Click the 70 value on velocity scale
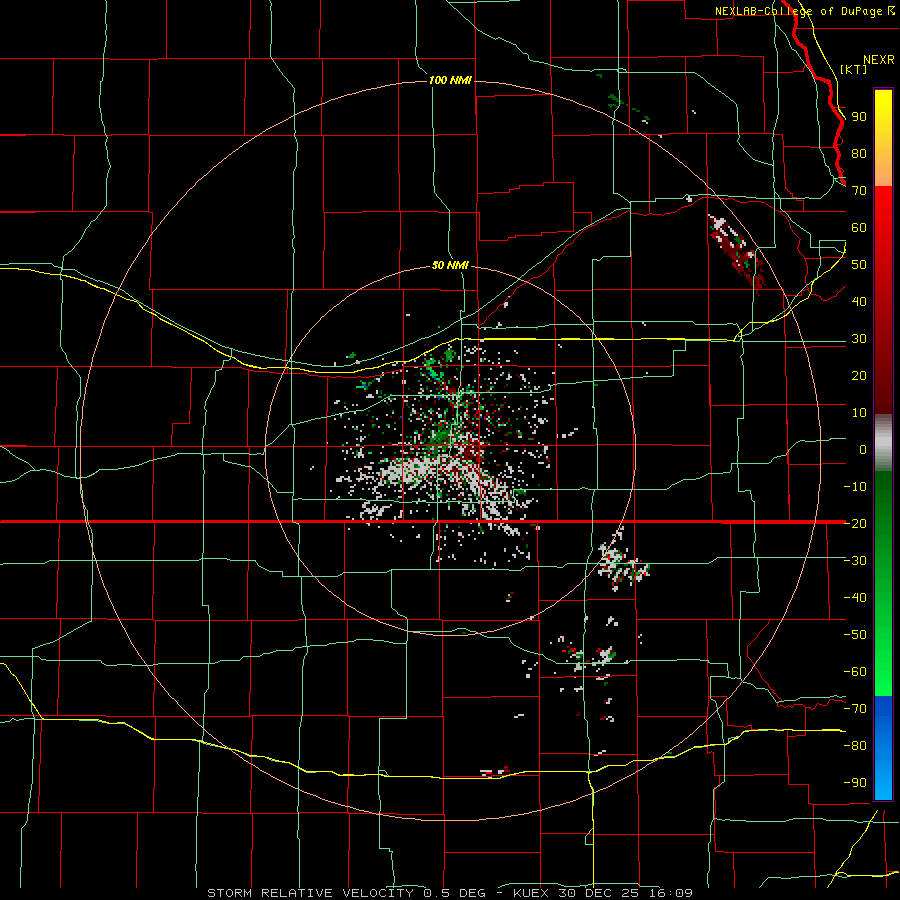The height and width of the screenshot is (900, 900). point(859,191)
